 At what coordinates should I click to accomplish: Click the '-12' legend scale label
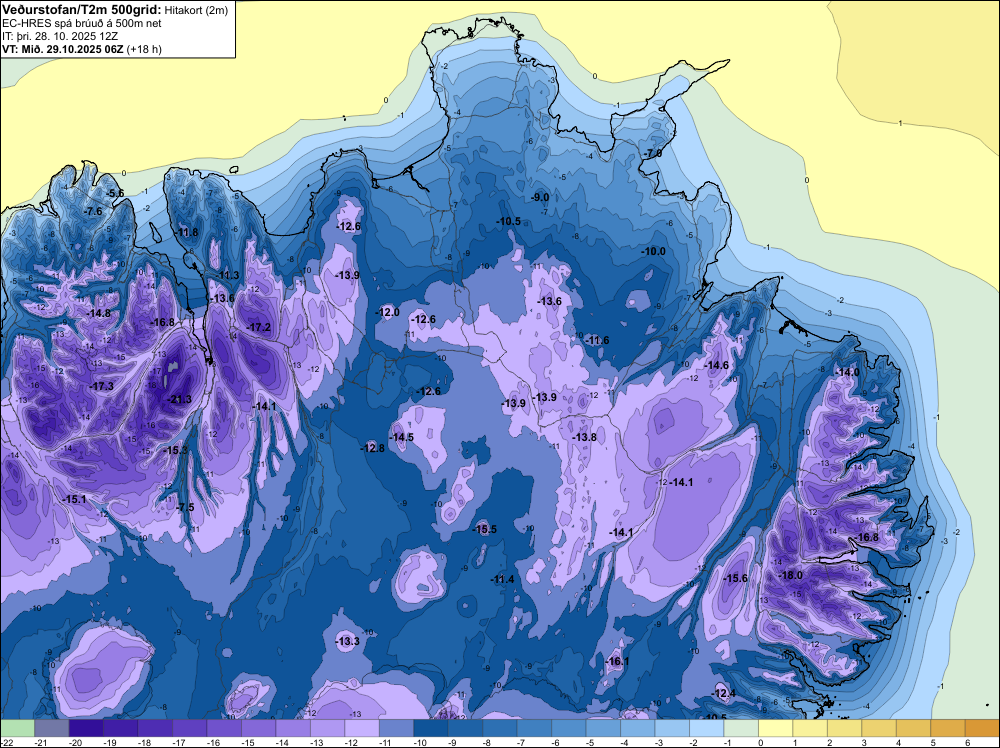351,742
